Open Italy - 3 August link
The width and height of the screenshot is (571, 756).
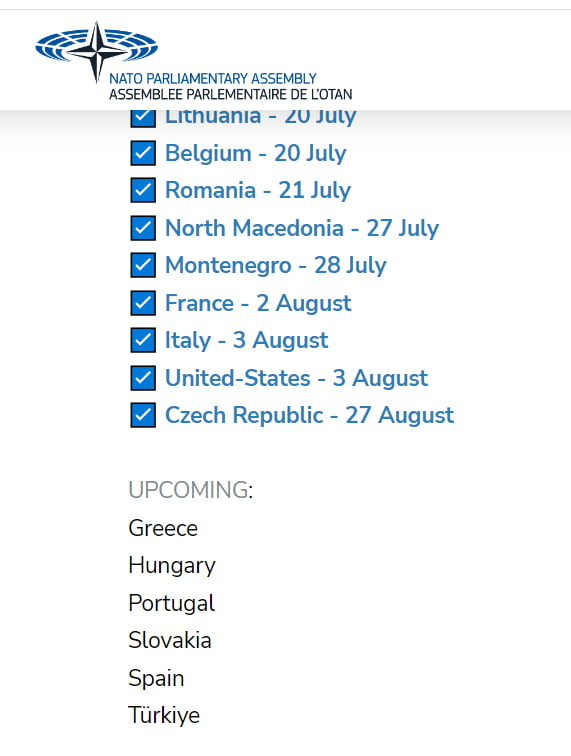(x=246, y=340)
